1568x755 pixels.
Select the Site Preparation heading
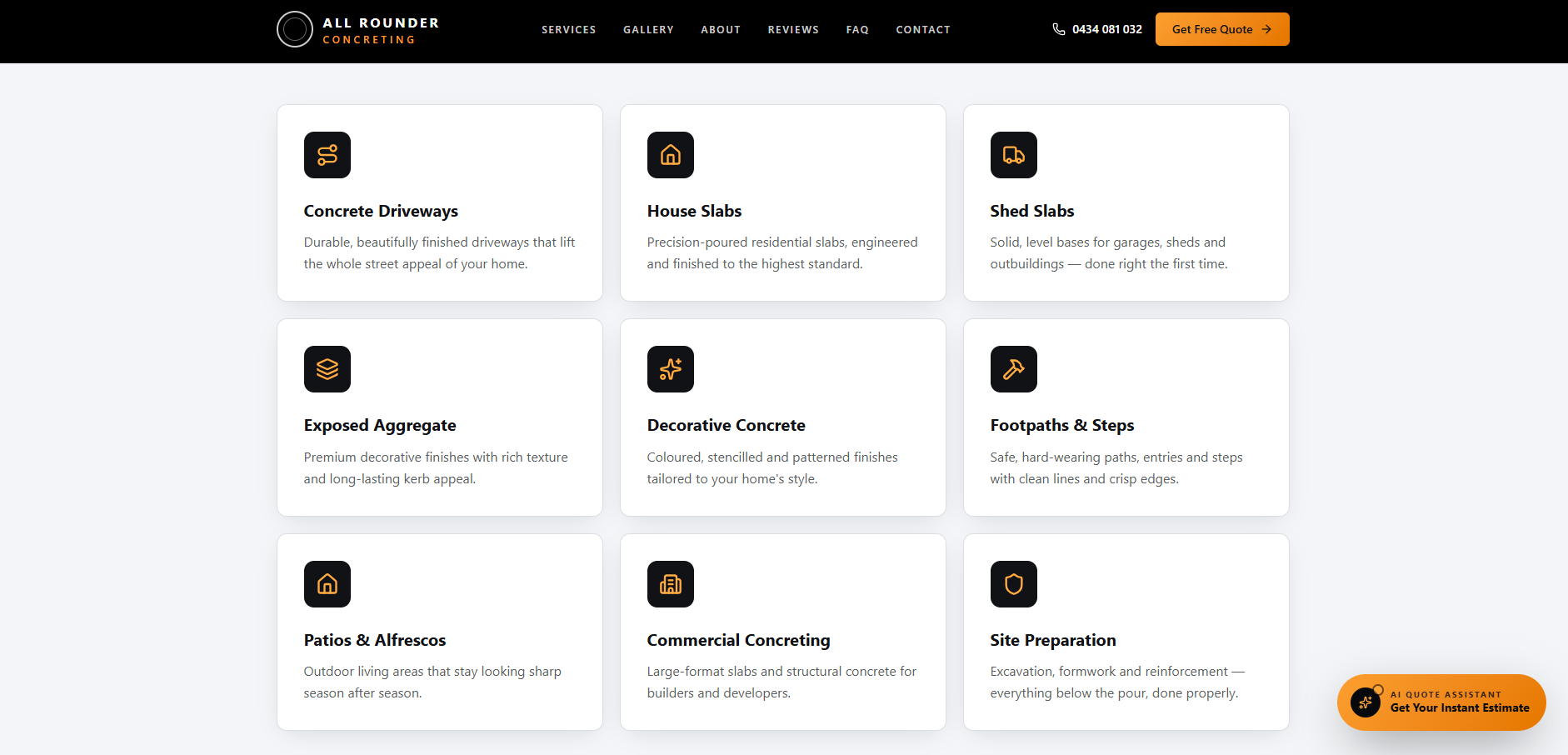click(1053, 640)
